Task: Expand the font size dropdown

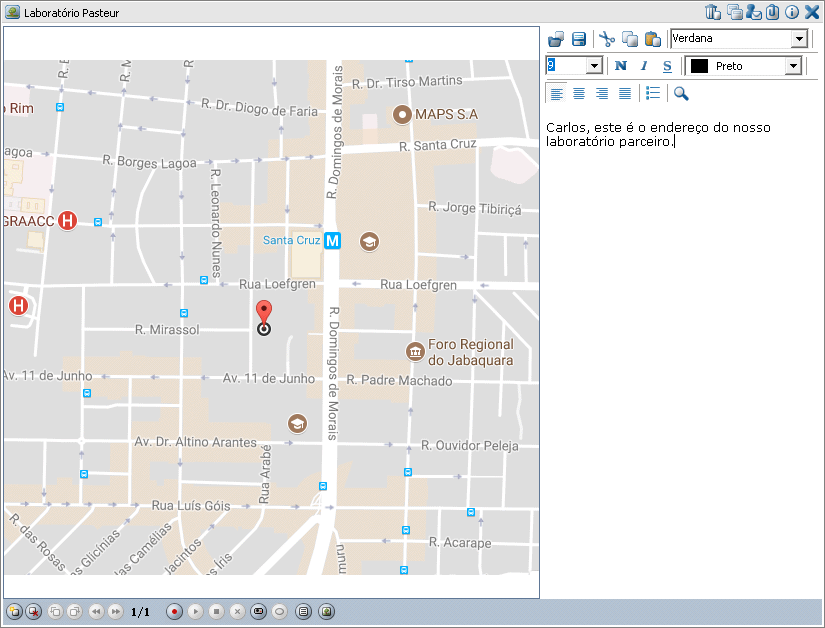Action: [594, 65]
